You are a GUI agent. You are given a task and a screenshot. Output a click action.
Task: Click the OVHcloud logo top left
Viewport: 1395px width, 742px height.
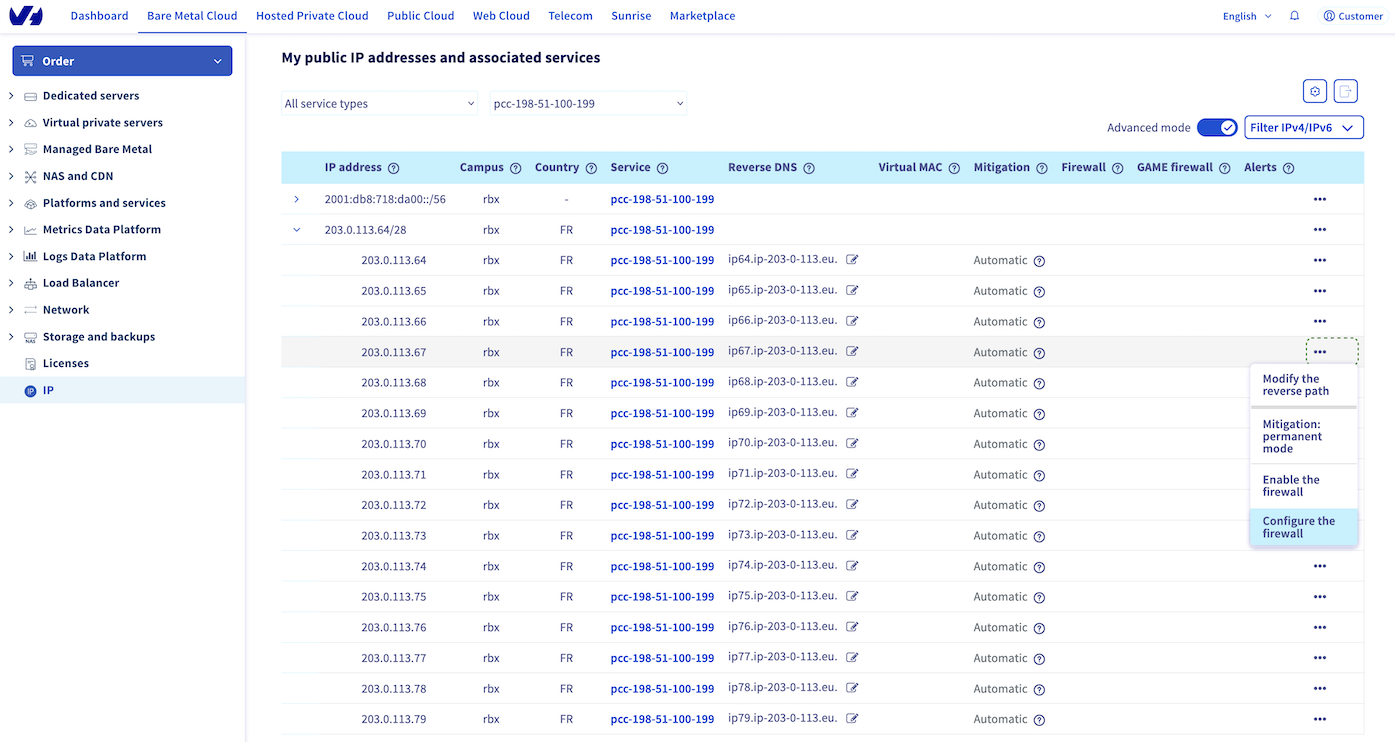point(26,15)
